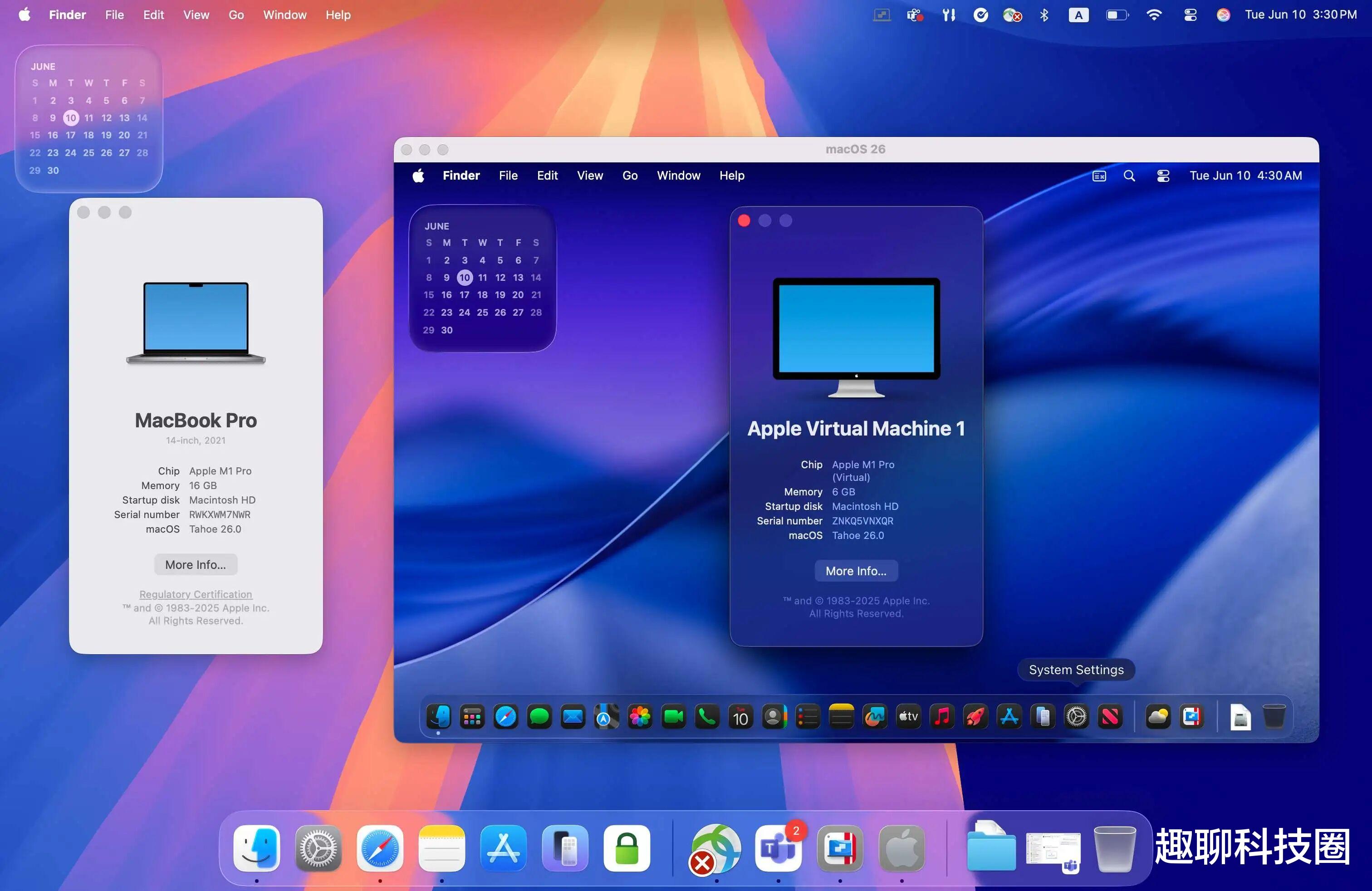Open iPhone Mirroring in the host Dock
This screenshot has width=1372, height=891.
click(565, 848)
